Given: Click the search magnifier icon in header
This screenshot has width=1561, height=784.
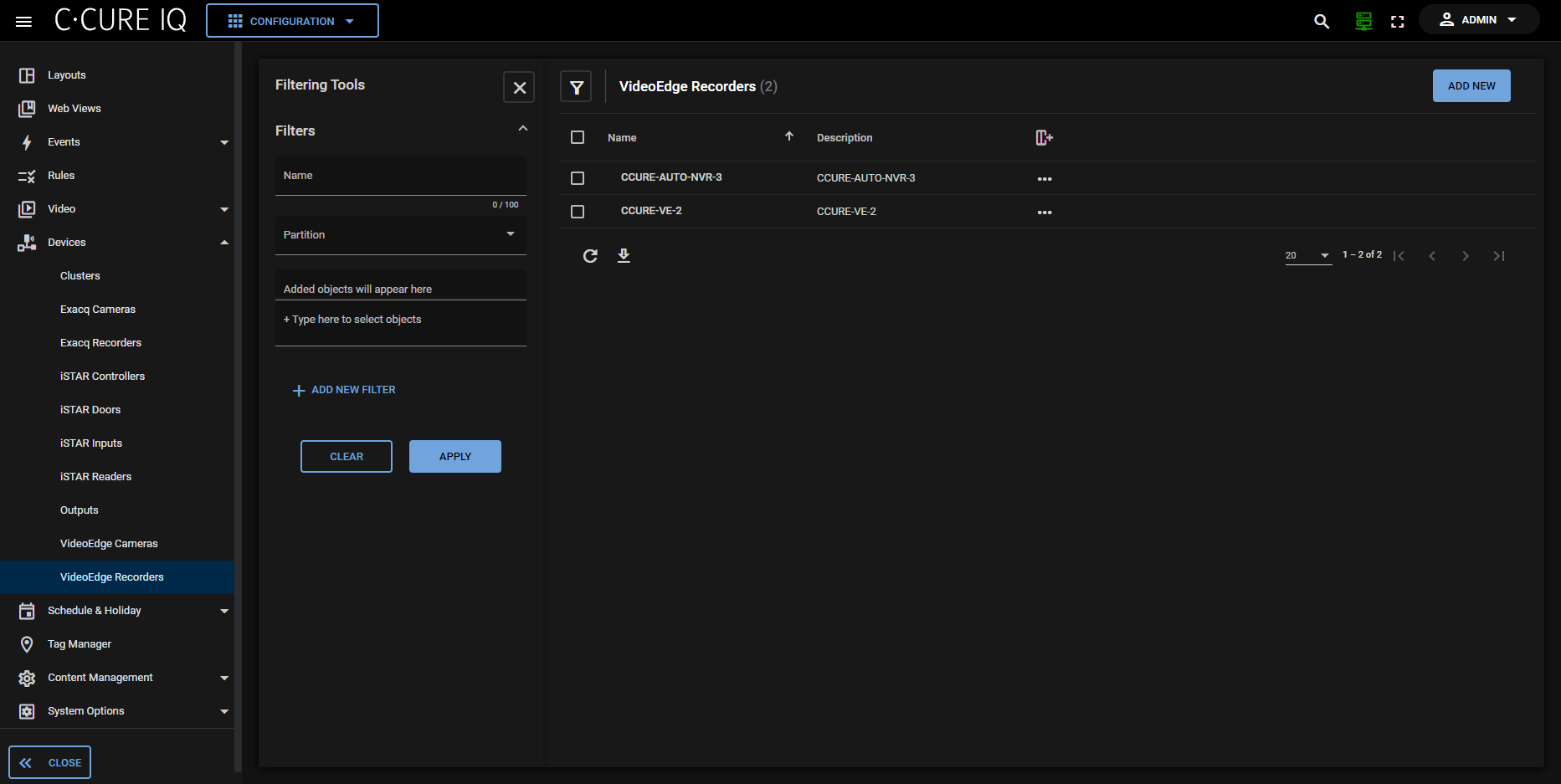Looking at the screenshot, I should tap(1322, 22).
